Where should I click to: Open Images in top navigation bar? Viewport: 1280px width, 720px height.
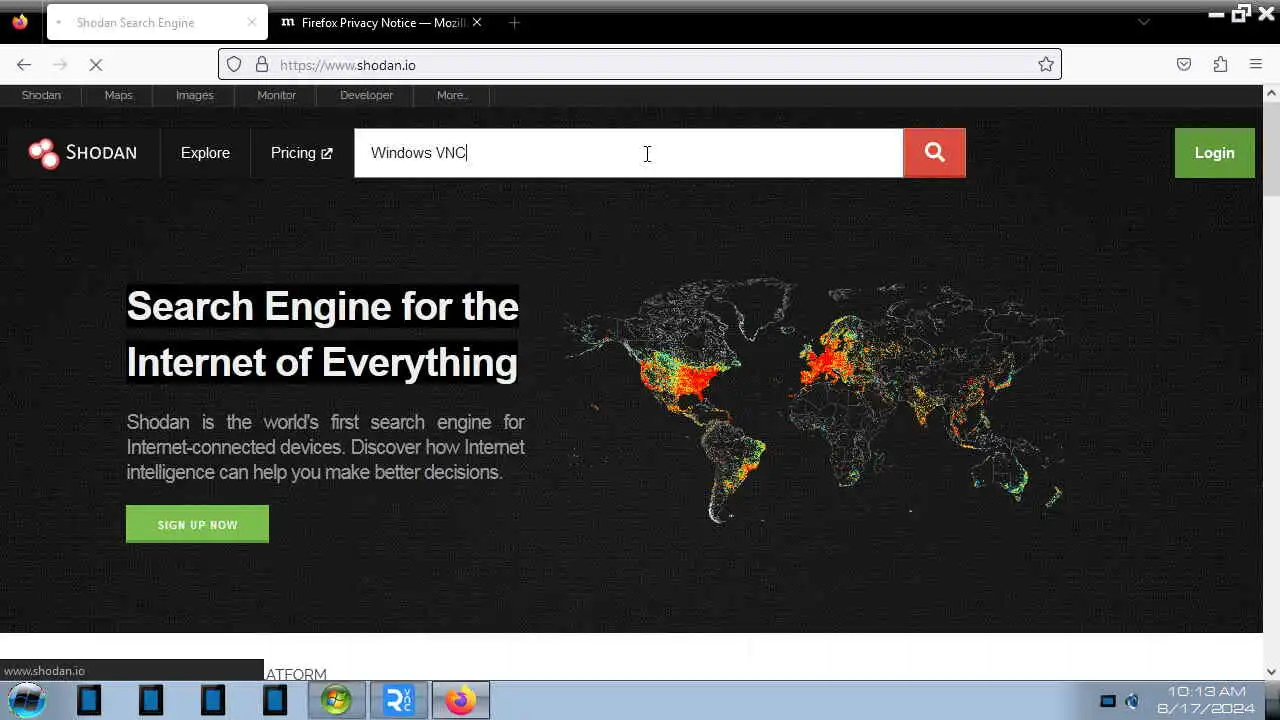[195, 95]
